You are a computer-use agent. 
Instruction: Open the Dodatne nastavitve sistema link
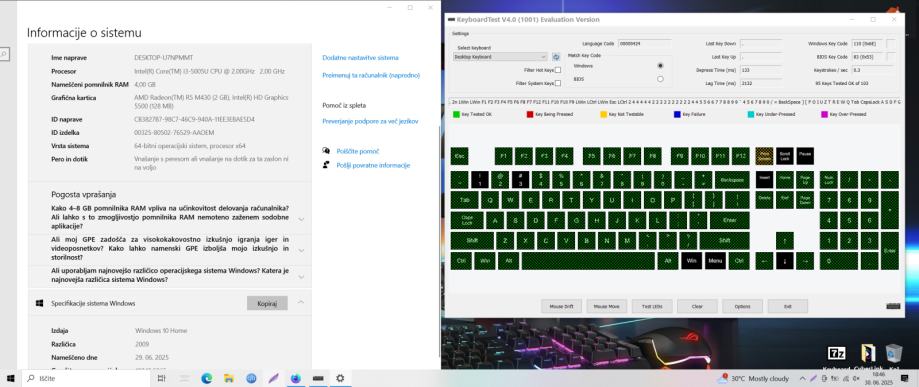360,57
